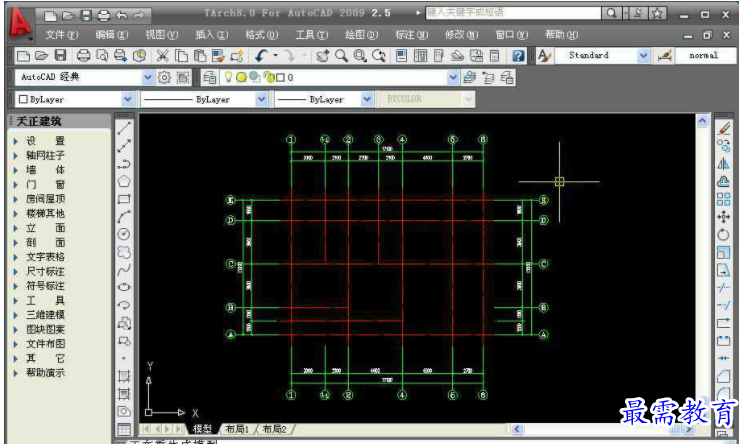The width and height of the screenshot is (744, 444).
Task: Select the Mirror modify tool
Action: tap(724, 164)
